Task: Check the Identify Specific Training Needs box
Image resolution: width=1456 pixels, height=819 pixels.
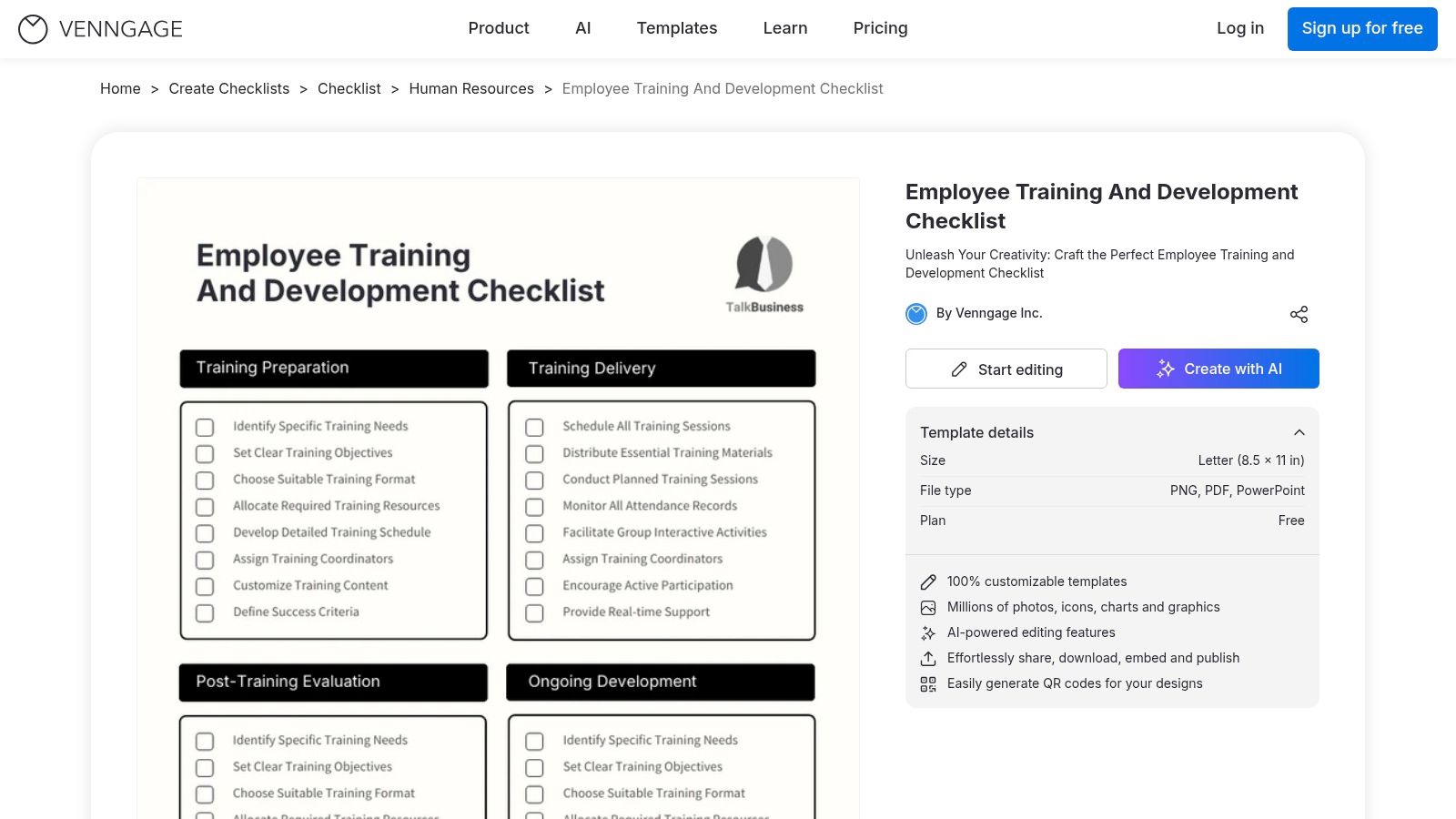Action: (206, 427)
